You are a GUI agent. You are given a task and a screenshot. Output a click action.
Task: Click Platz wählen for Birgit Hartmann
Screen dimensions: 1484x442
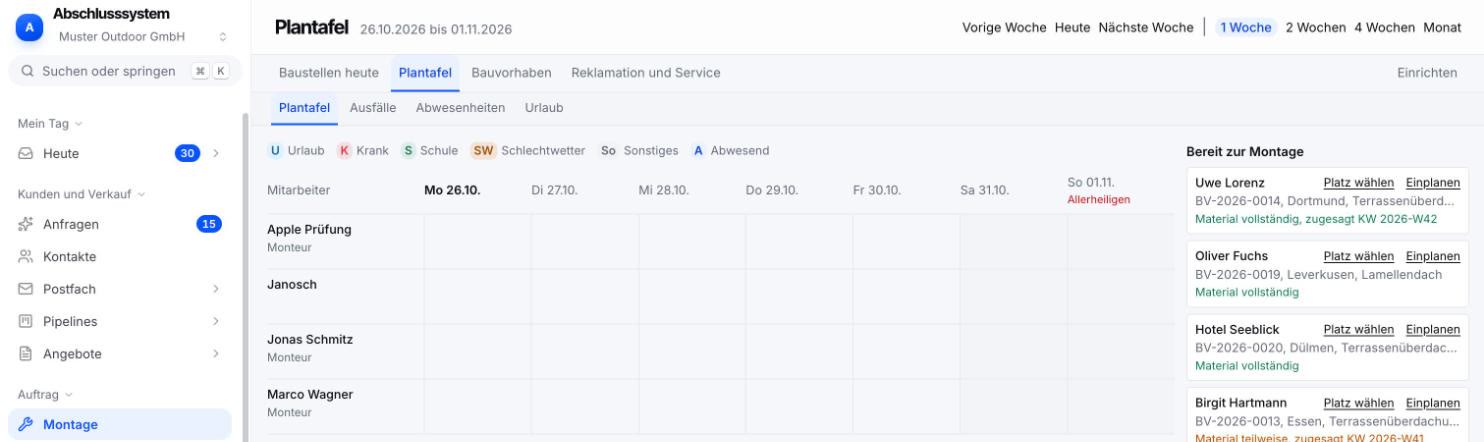click(1359, 403)
